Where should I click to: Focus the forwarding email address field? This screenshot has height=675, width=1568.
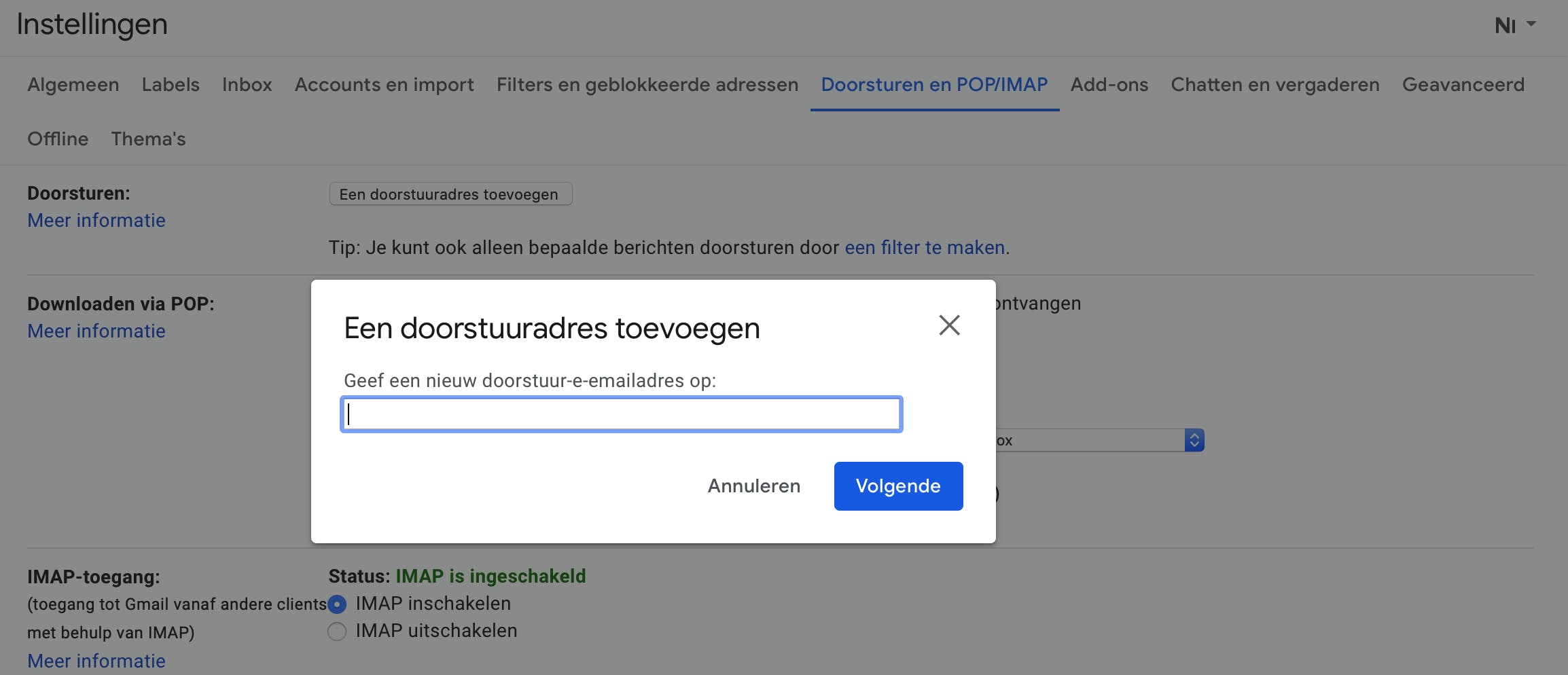click(621, 414)
